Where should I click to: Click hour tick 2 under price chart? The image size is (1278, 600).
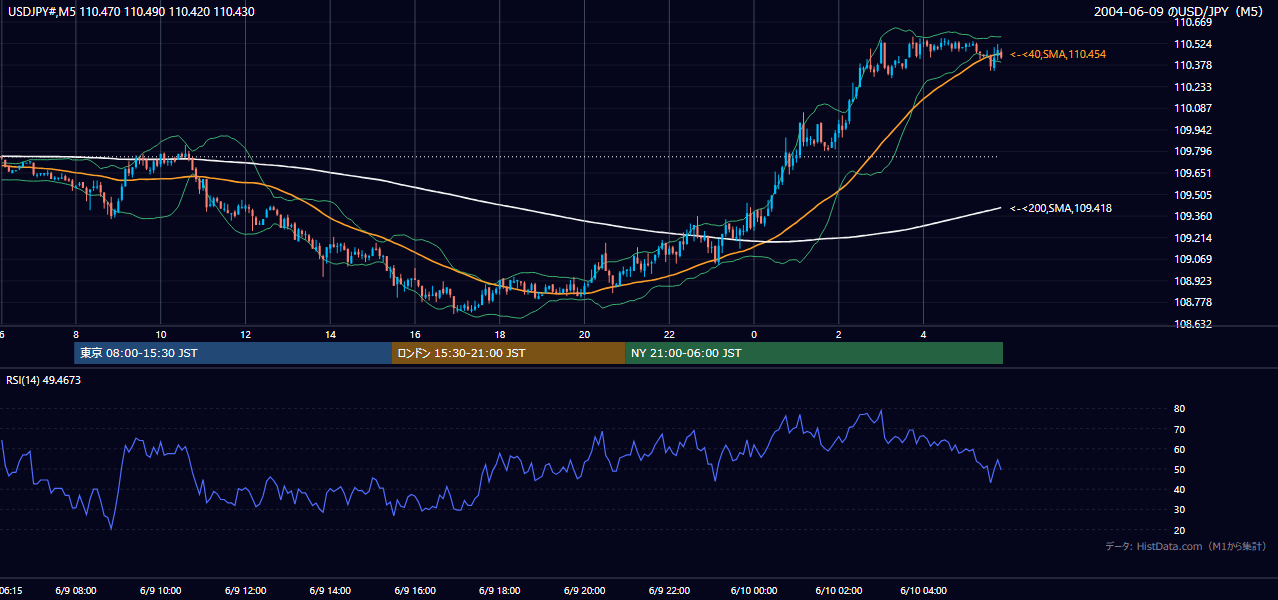[x=839, y=334]
